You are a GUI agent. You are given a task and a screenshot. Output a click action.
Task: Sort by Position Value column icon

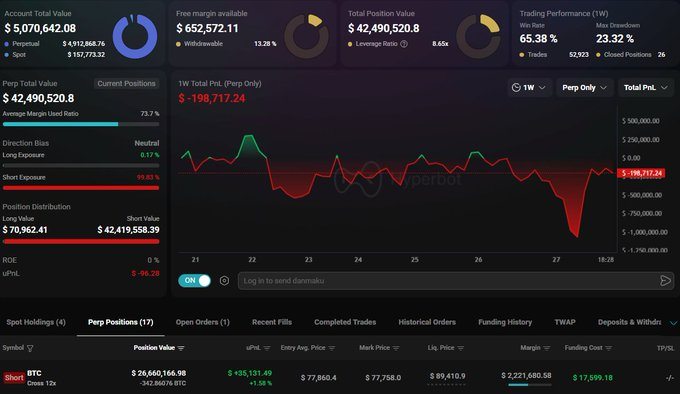tap(181, 348)
